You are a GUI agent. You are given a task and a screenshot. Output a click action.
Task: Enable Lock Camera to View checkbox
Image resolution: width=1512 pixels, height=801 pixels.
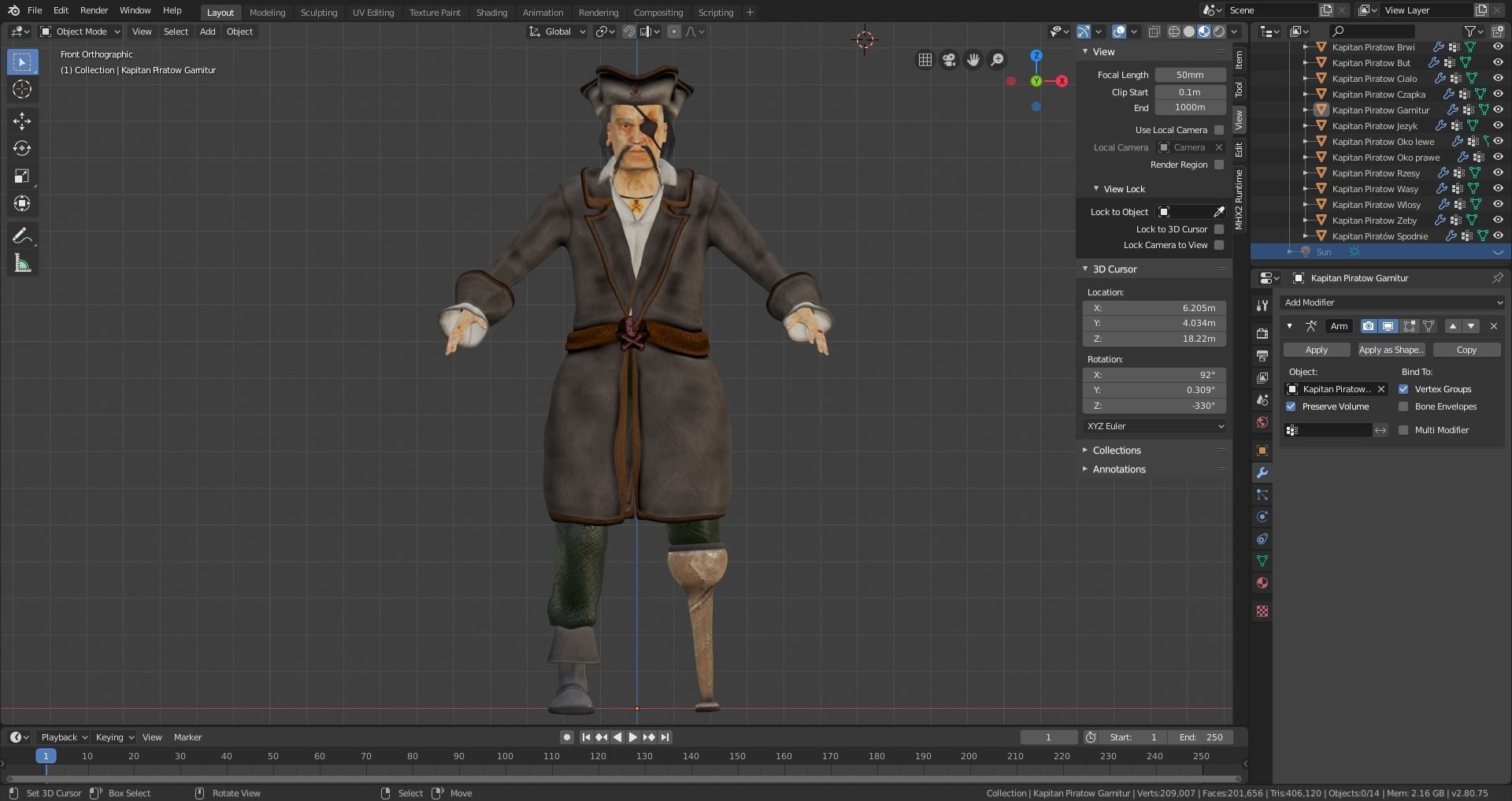[x=1219, y=245]
